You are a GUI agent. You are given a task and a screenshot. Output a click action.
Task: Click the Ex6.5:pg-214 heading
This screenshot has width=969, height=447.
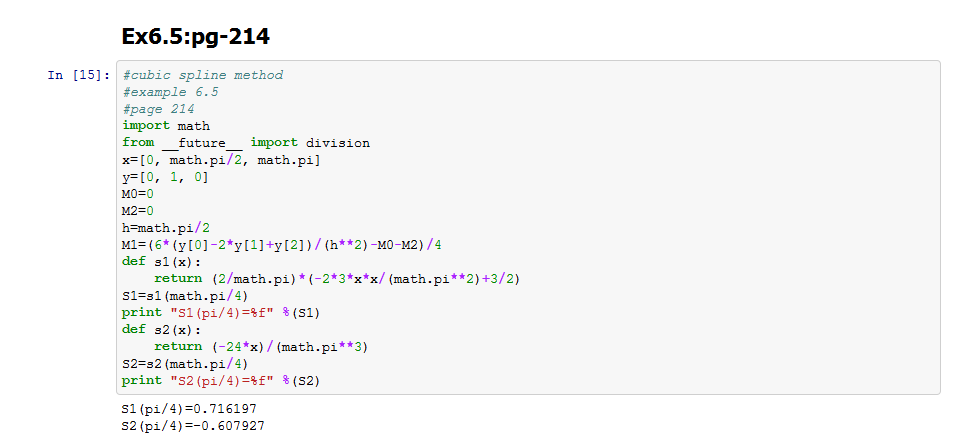click(x=195, y=37)
